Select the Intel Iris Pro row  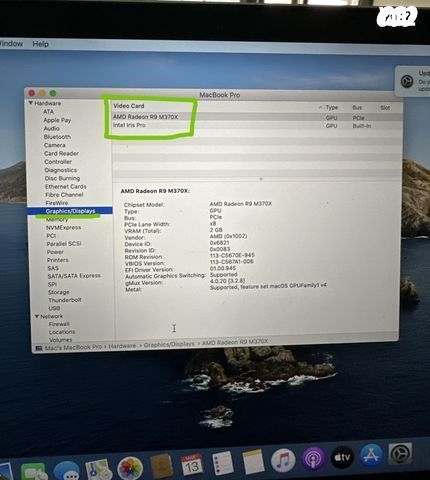click(x=257, y=125)
